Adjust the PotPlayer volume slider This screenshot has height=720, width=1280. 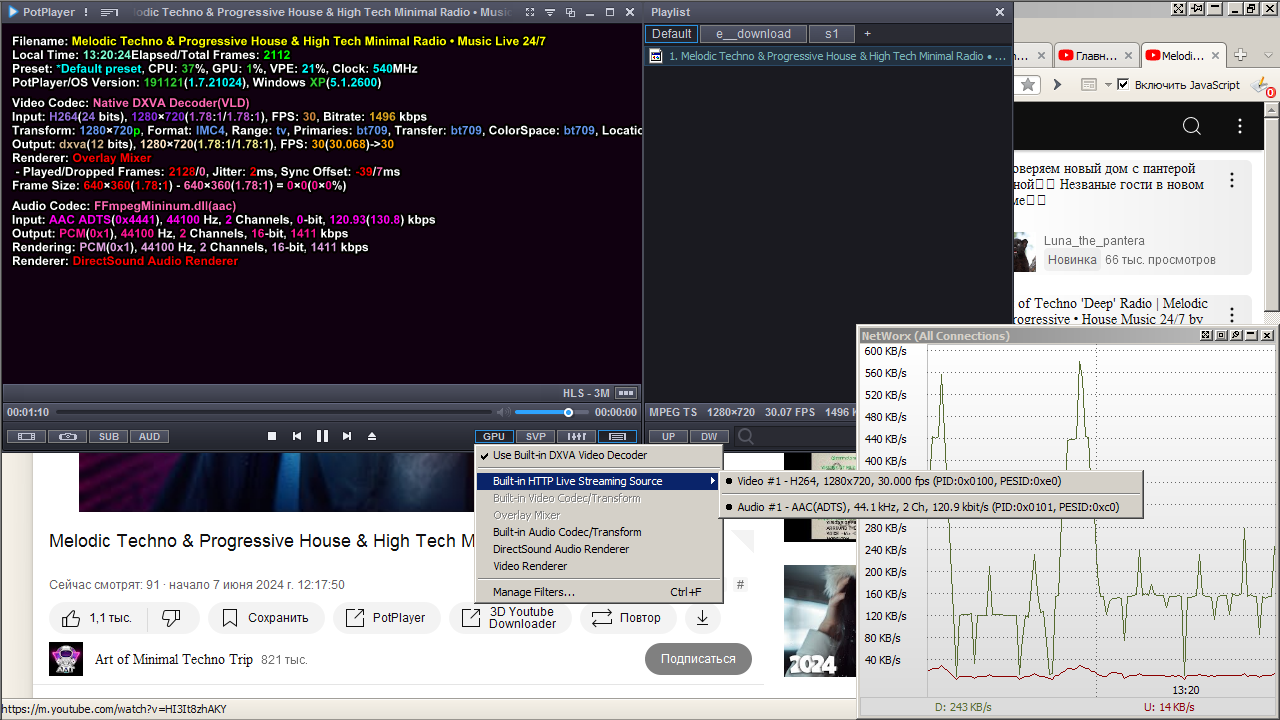point(553,412)
